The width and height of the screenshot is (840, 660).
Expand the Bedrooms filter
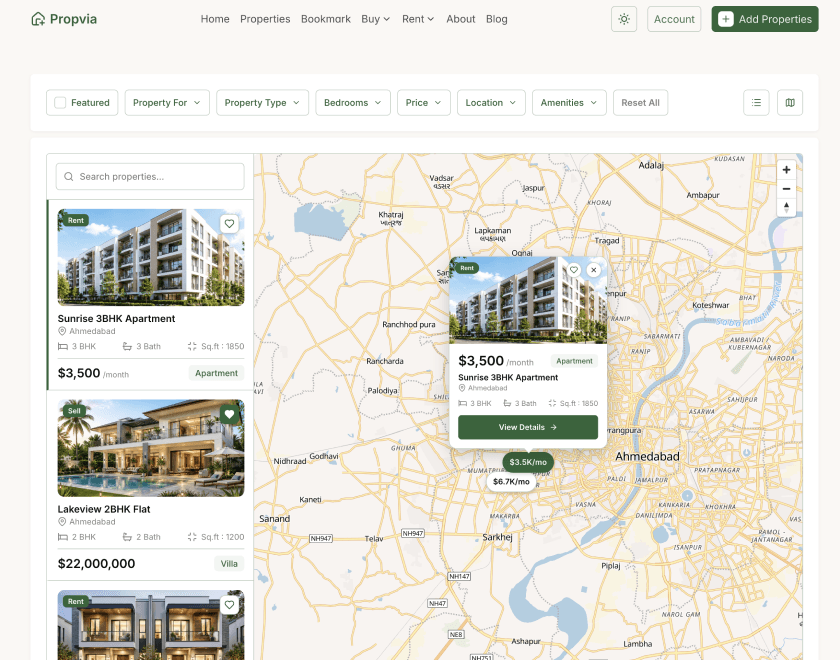tap(353, 102)
